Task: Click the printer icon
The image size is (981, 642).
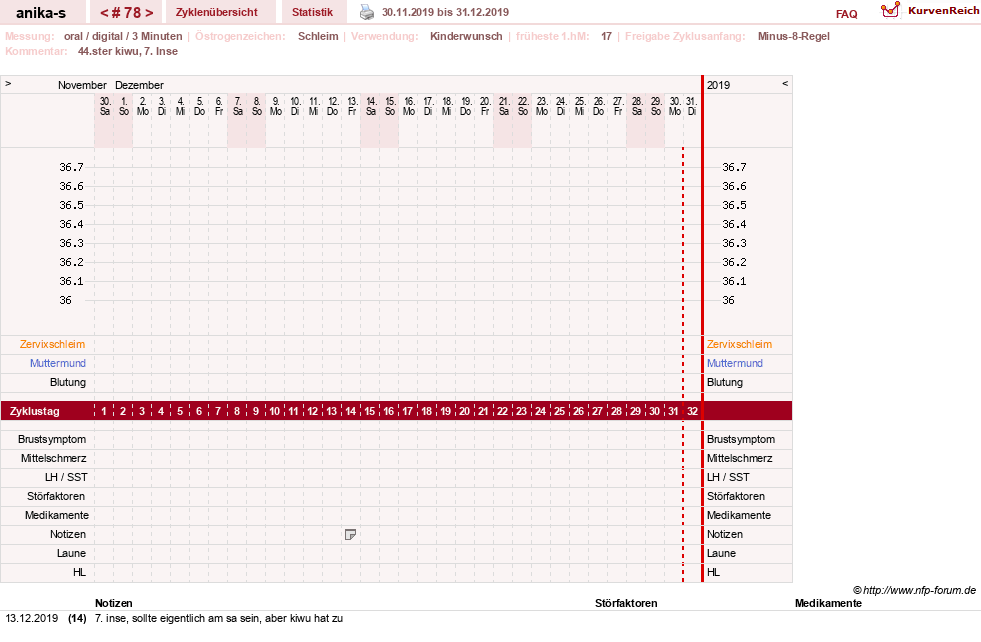Action: coord(367,12)
